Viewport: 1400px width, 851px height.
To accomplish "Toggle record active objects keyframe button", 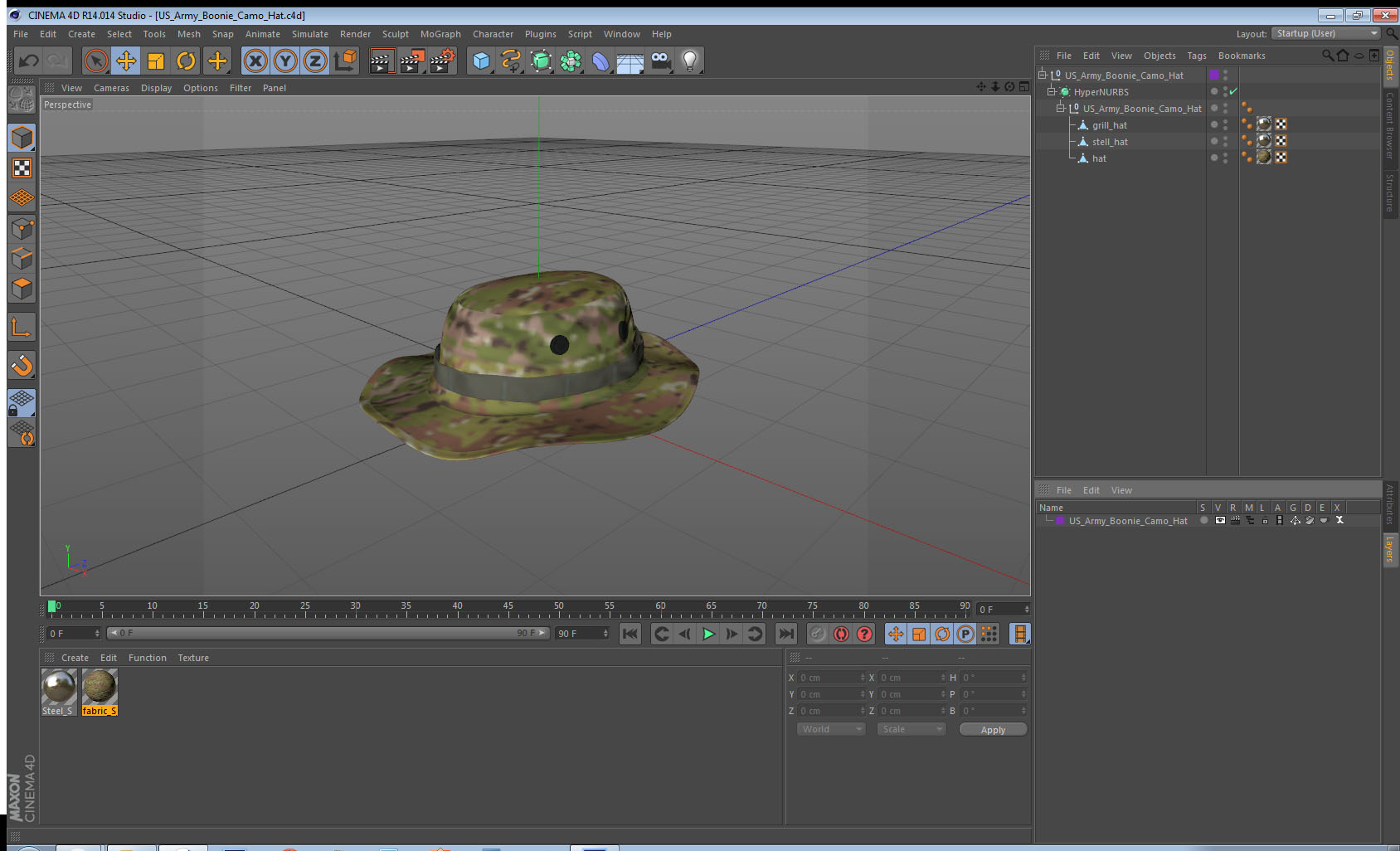I will click(818, 634).
